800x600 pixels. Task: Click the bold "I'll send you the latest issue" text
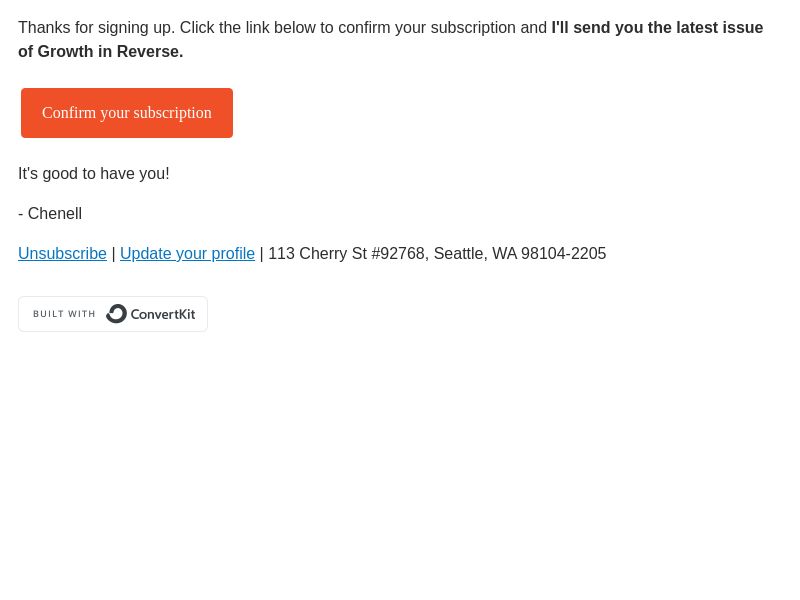[657, 28]
